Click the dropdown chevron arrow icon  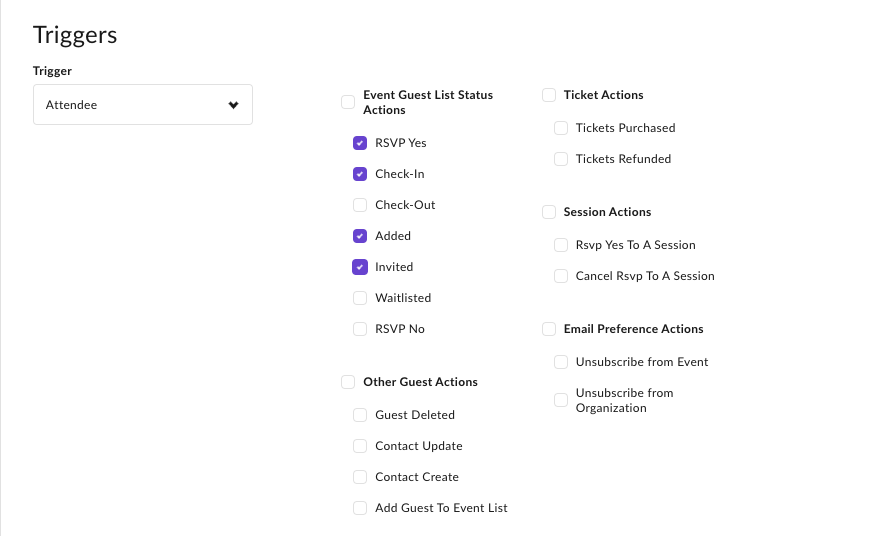233,105
